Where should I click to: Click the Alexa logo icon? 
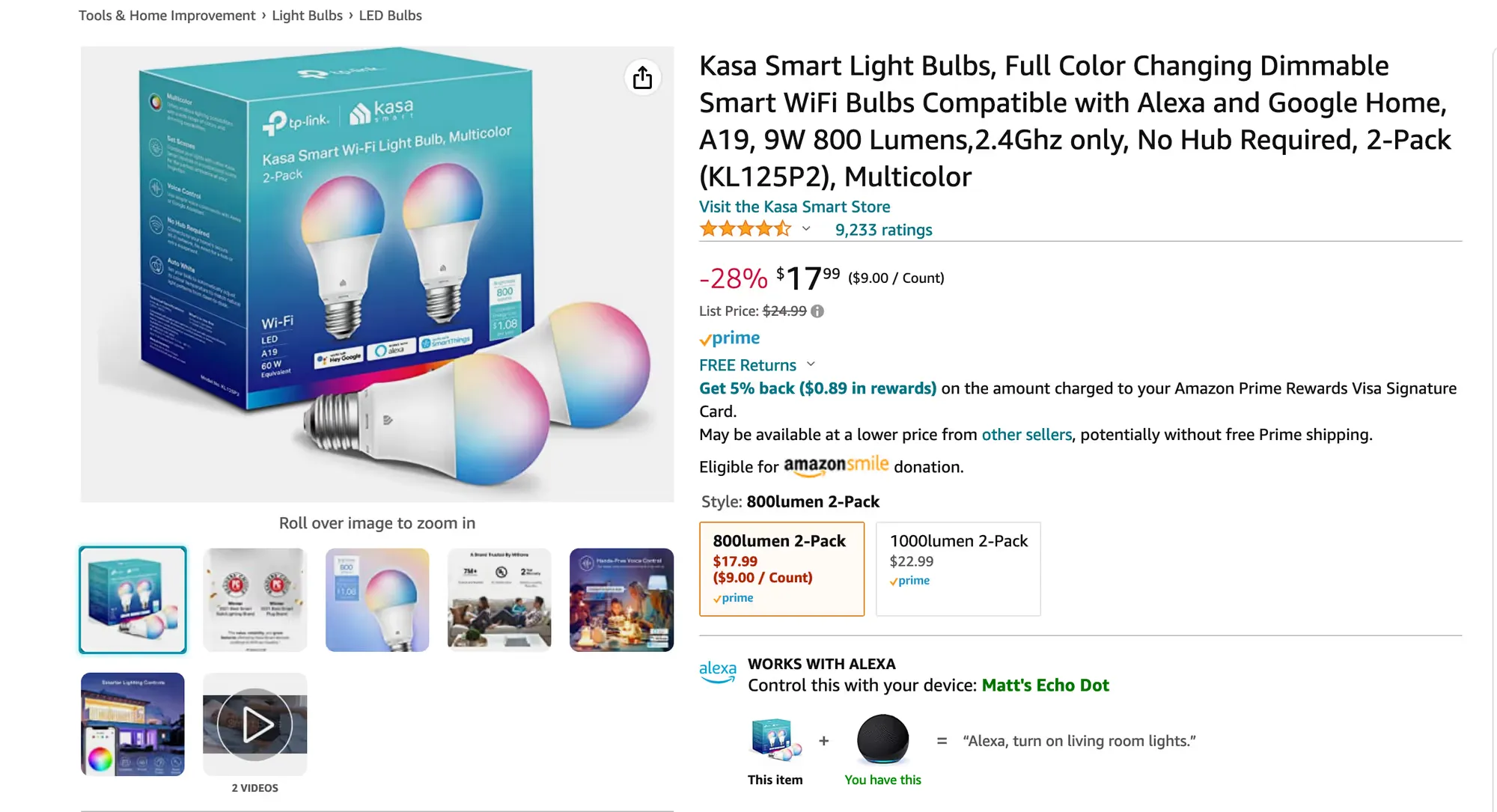coord(717,671)
